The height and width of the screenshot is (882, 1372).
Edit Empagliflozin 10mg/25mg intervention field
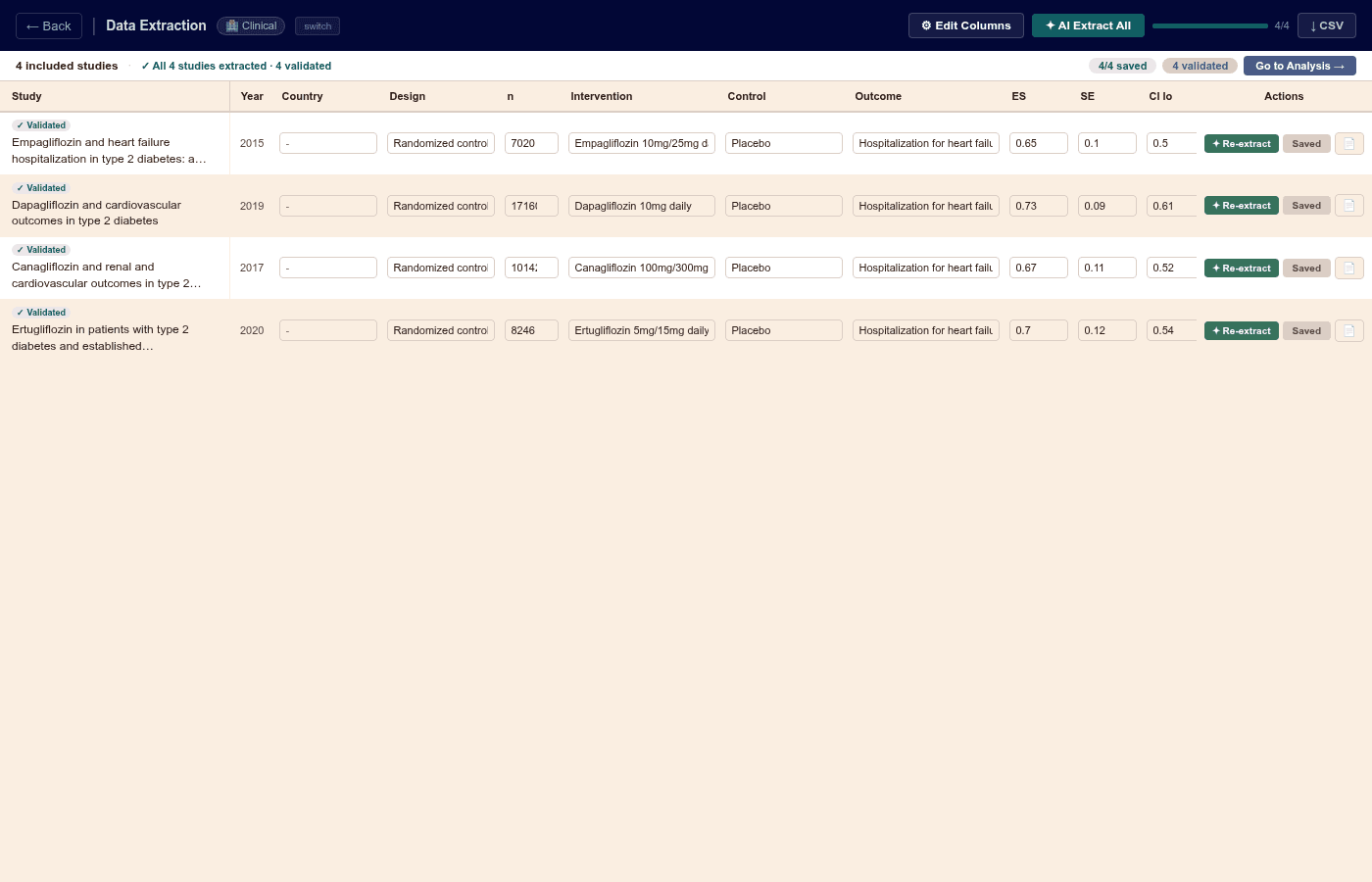point(642,143)
